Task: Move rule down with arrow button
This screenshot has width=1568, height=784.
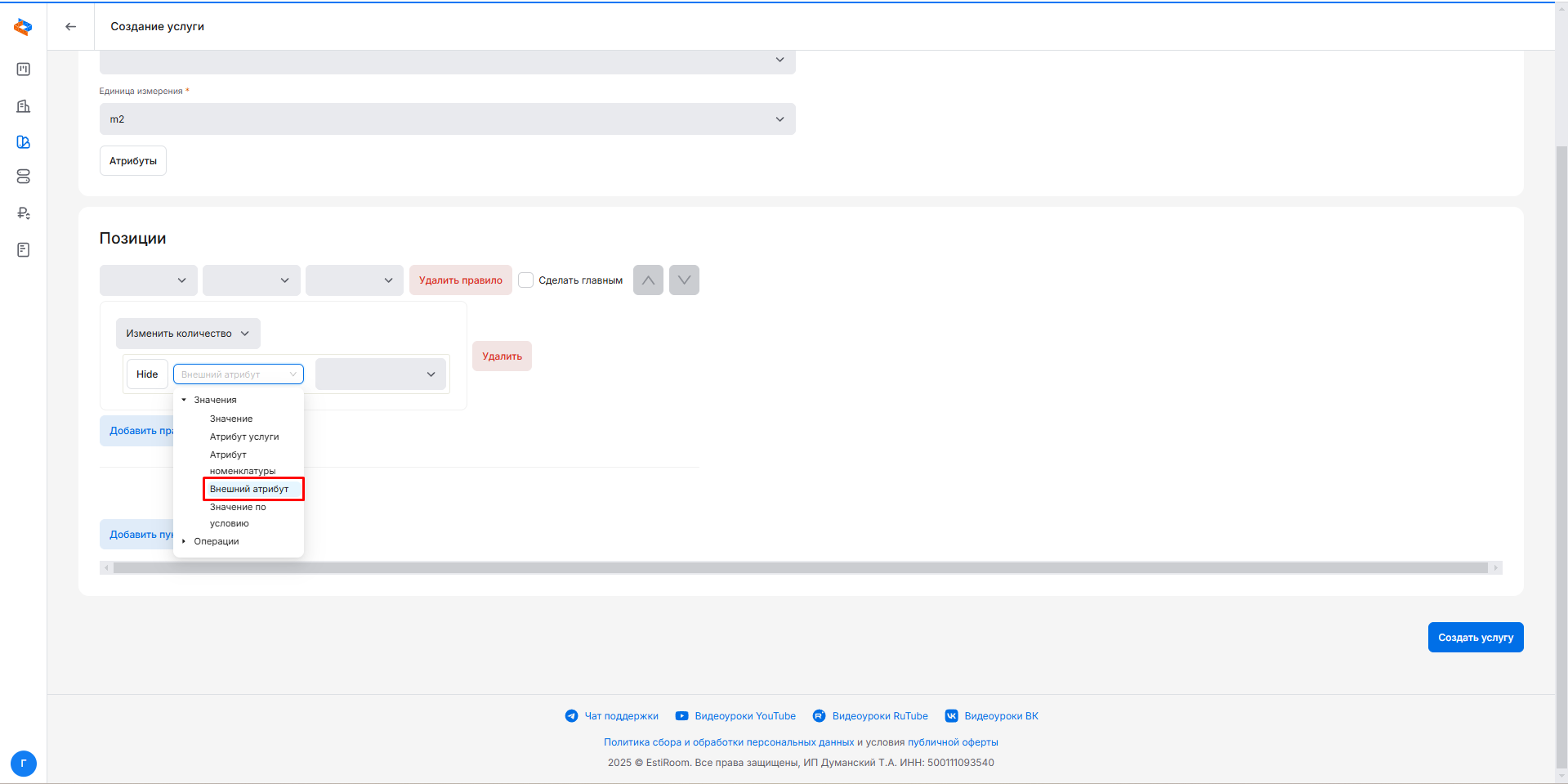Action: (684, 280)
